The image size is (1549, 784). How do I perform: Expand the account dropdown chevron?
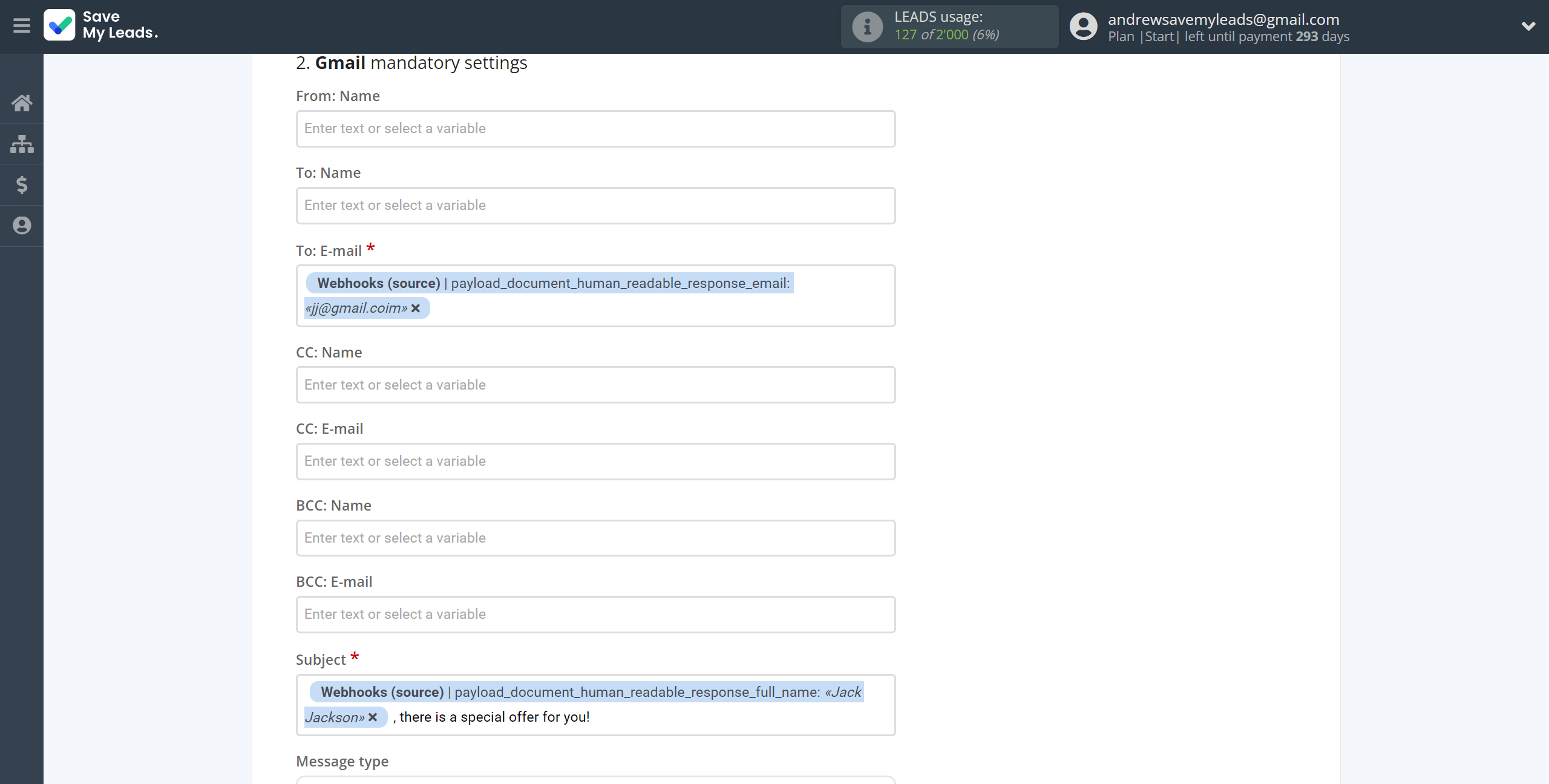click(1528, 26)
